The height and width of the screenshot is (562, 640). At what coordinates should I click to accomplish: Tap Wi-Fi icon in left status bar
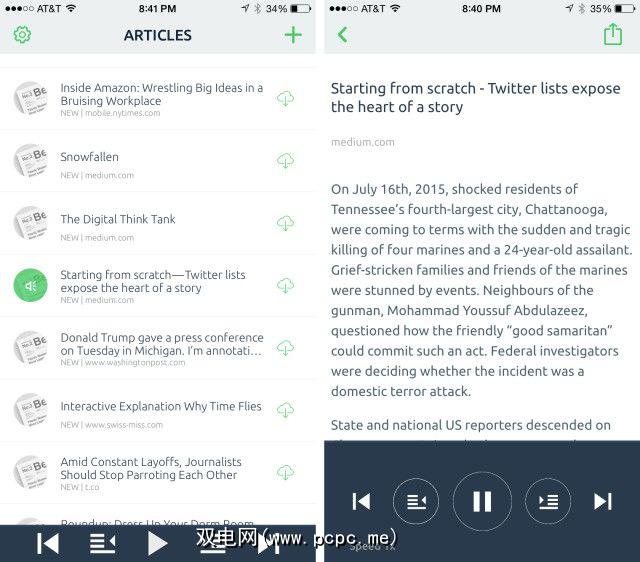[x=71, y=8]
